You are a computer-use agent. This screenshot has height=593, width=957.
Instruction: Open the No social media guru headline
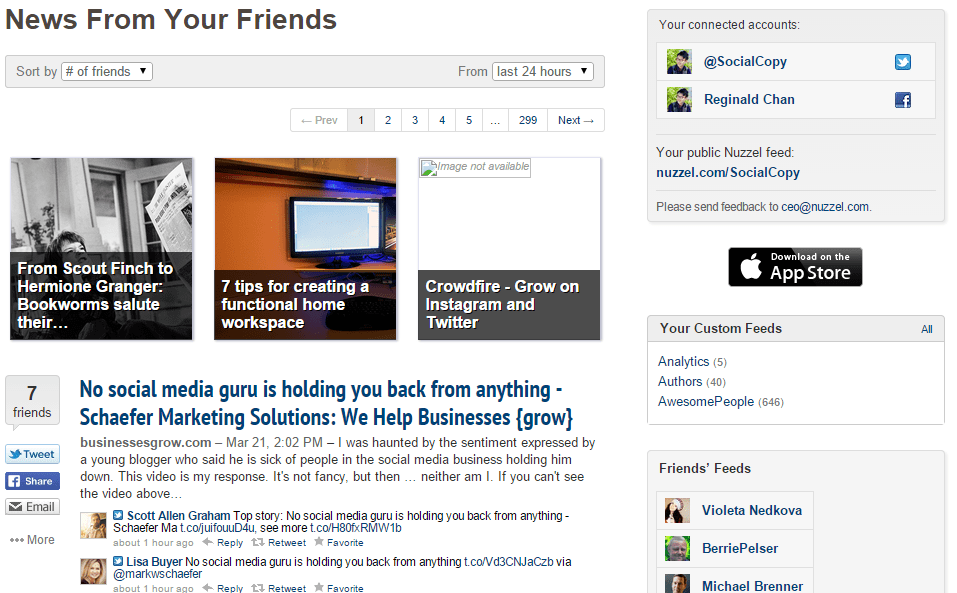point(327,403)
